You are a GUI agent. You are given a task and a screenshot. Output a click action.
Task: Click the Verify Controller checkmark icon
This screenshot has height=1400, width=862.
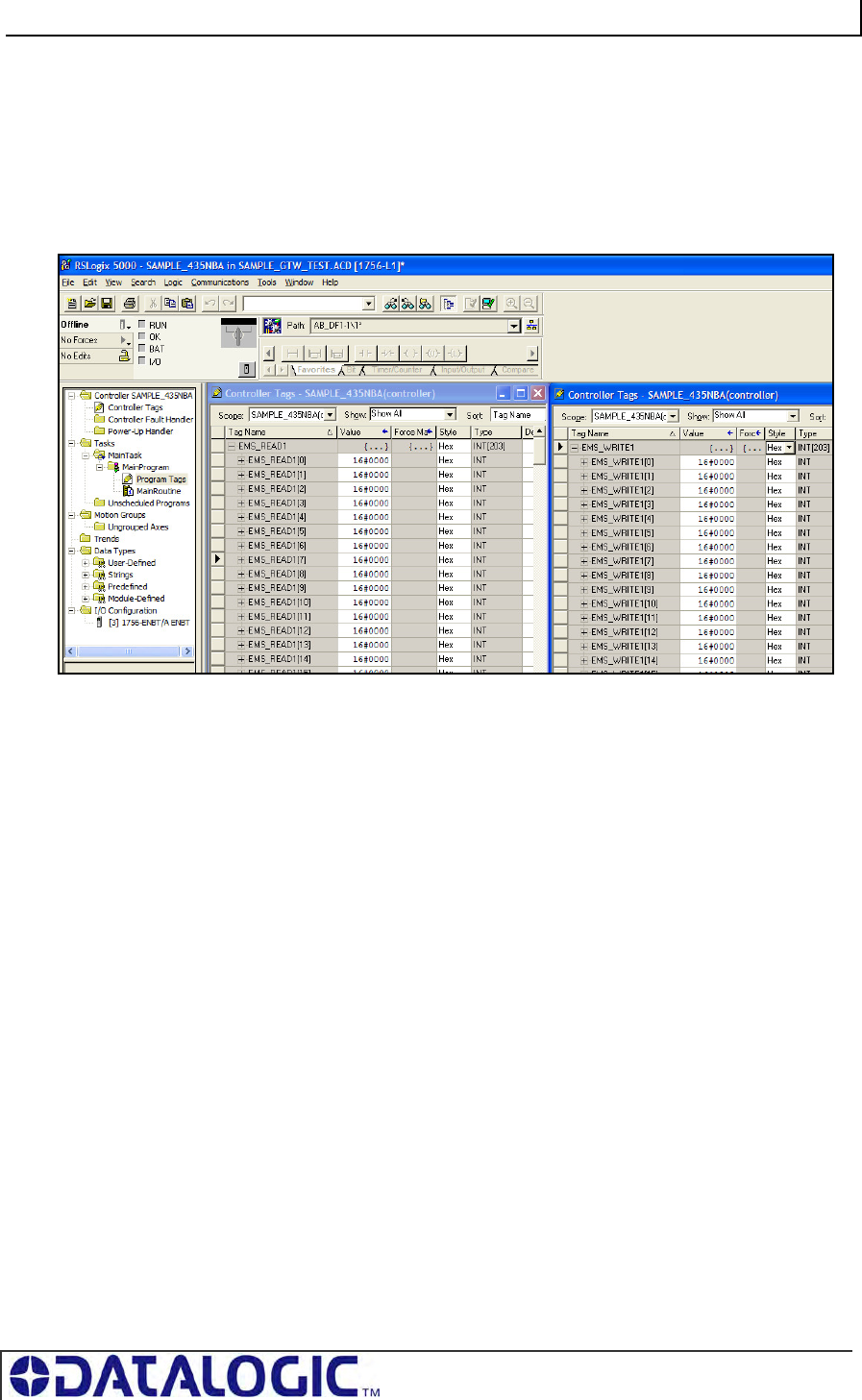489,303
